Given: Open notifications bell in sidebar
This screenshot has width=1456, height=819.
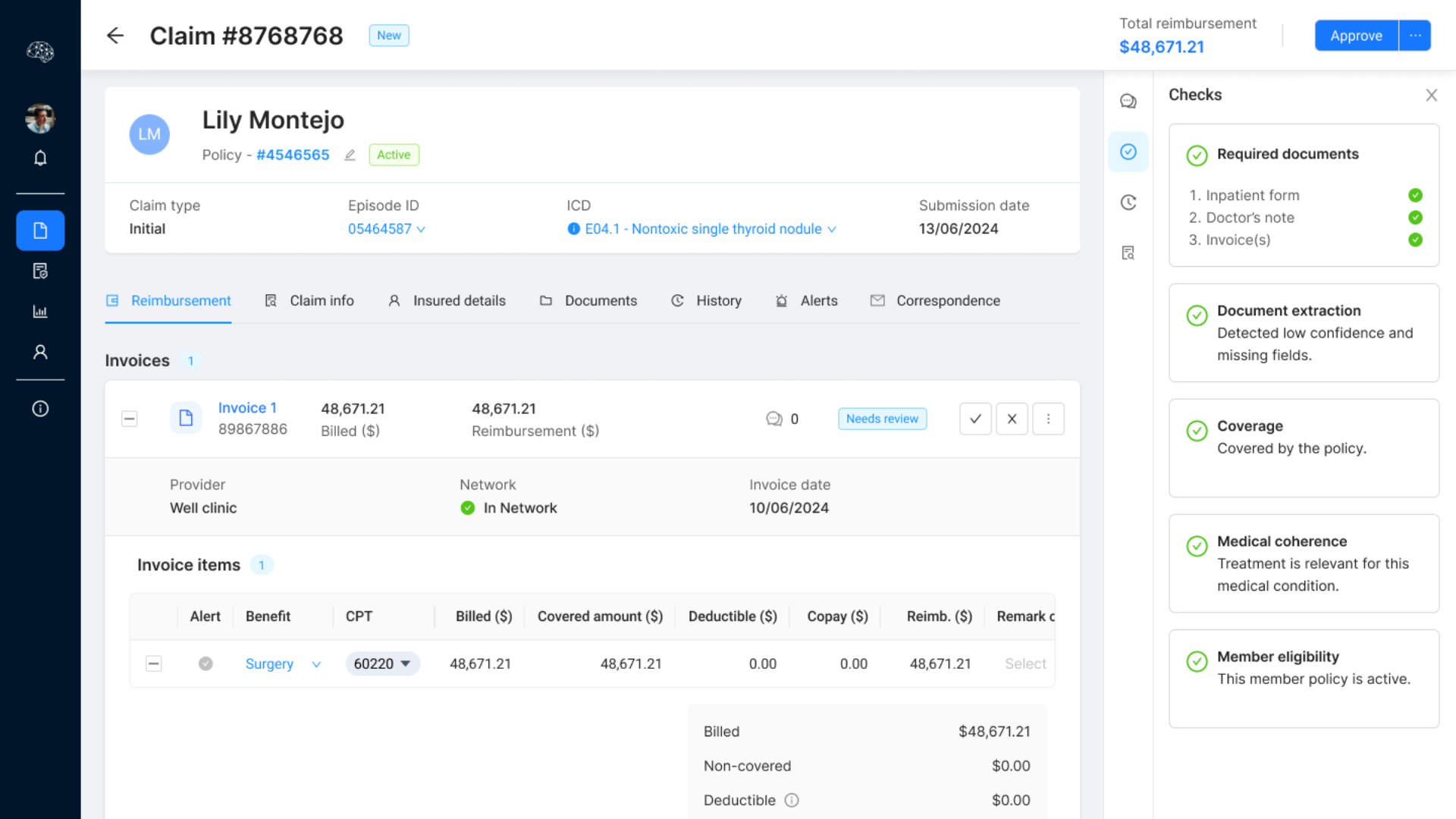Looking at the screenshot, I should pyautogui.click(x=40, y=158).
